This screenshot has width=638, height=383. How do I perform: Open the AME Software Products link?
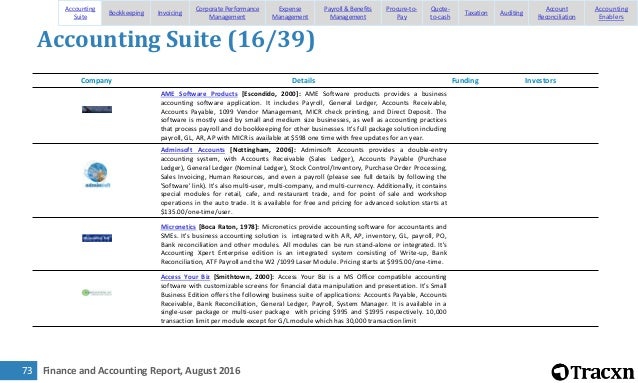[199, 94]
